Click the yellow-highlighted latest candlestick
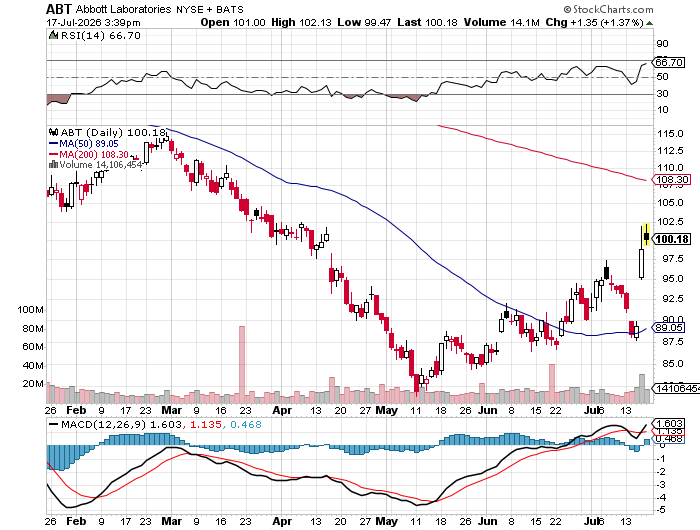This screenshot has width=700, height=530. [x=646, y=235]
